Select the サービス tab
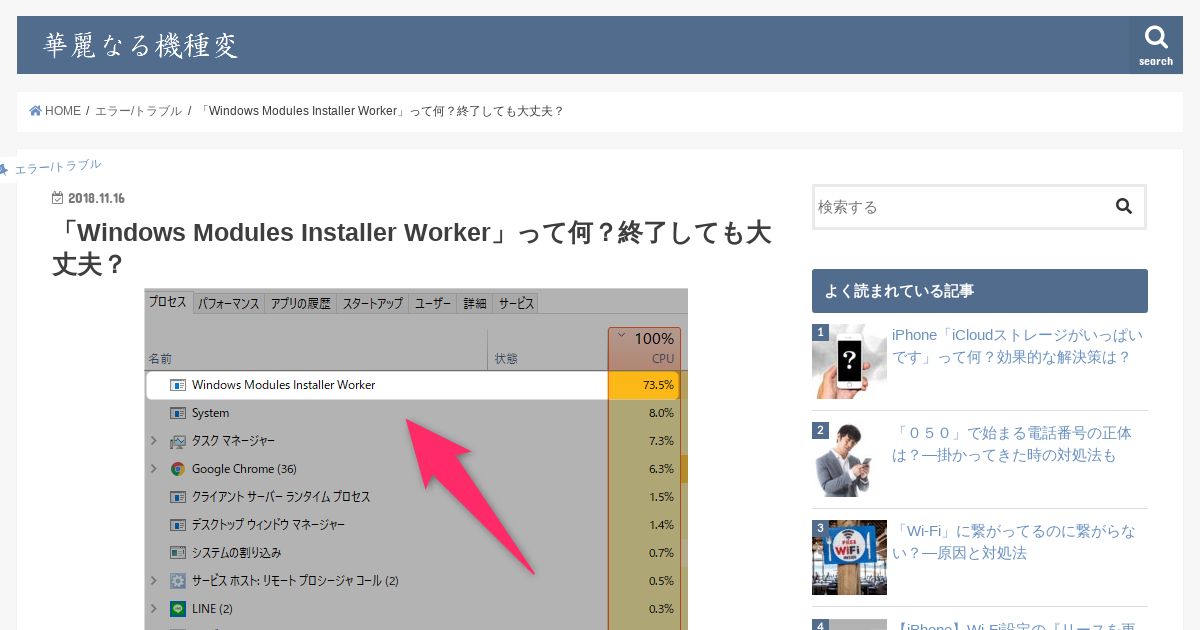Image resolution: width=1200 pixels, height=630 pixels. 516,303
